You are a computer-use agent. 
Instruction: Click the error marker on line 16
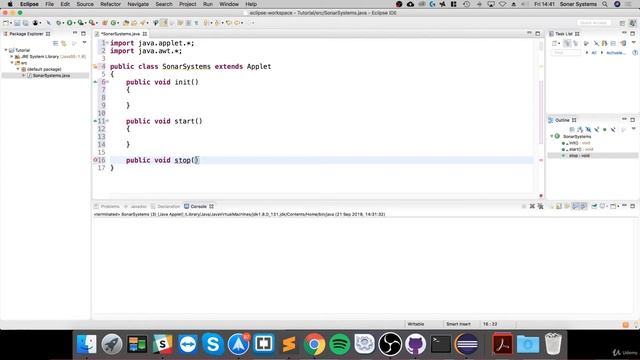[x=95, y=160]
